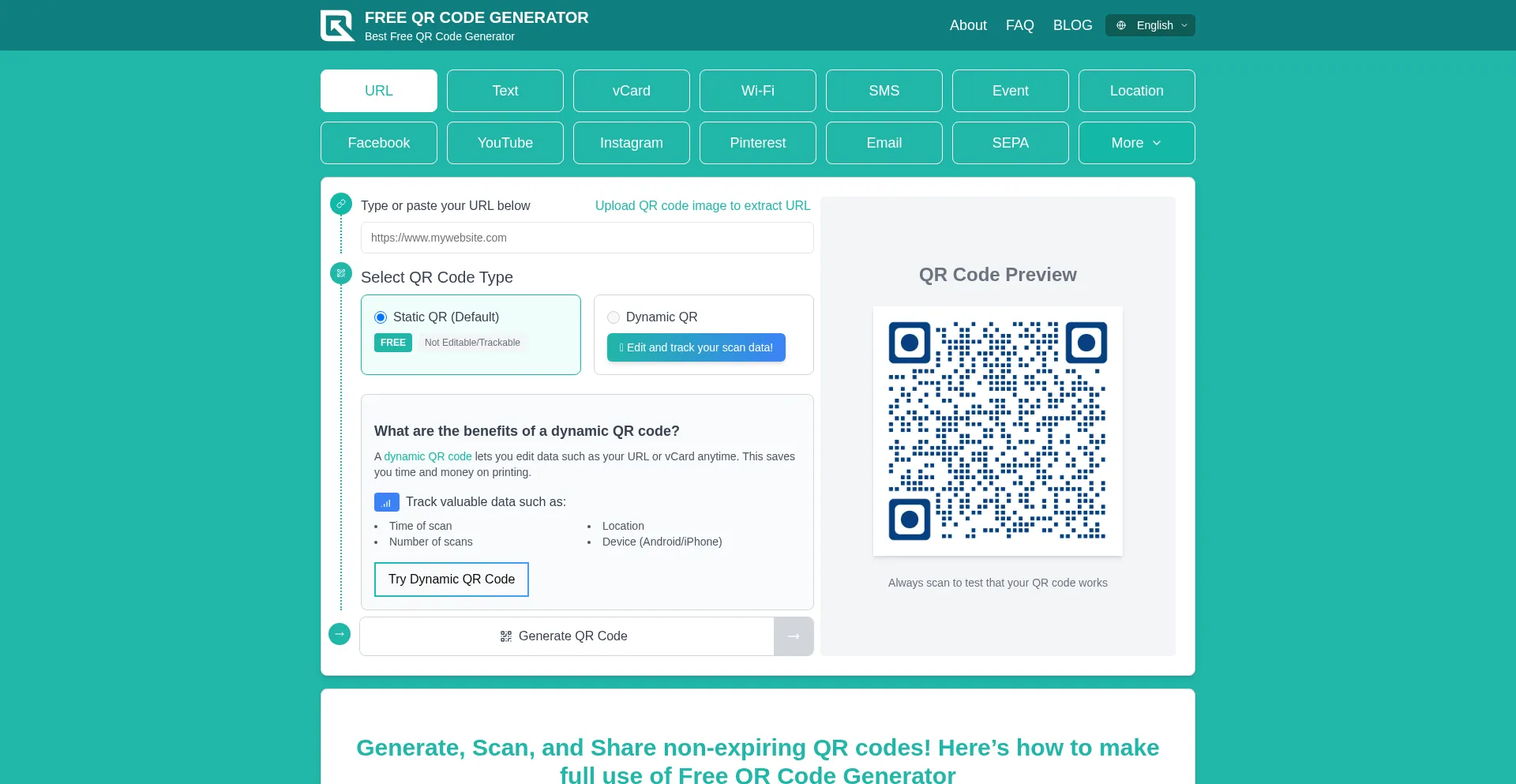Switch to the YouTube tab
1516x784 pixels.
pyautogui.click(x=505, y=143)
